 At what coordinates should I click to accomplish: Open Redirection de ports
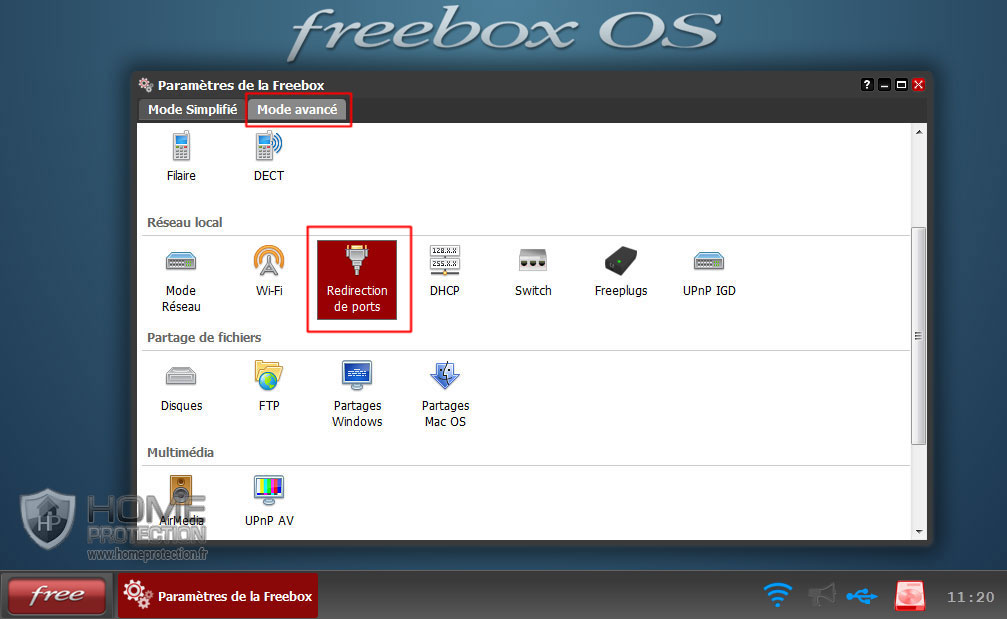tap(356, 280)
